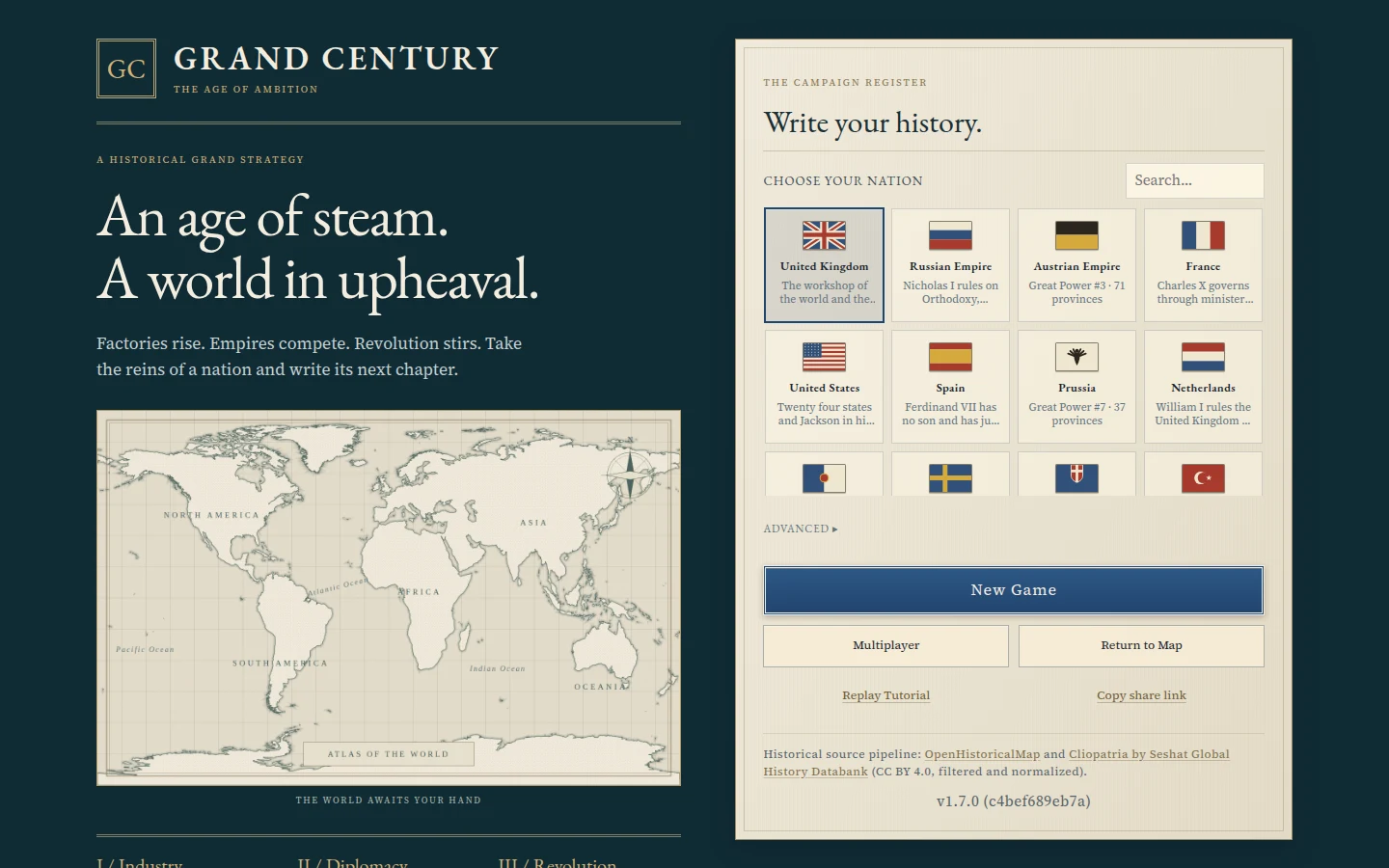Click Return to Map
1389x868 pixels.
(x=1141, y=646)
